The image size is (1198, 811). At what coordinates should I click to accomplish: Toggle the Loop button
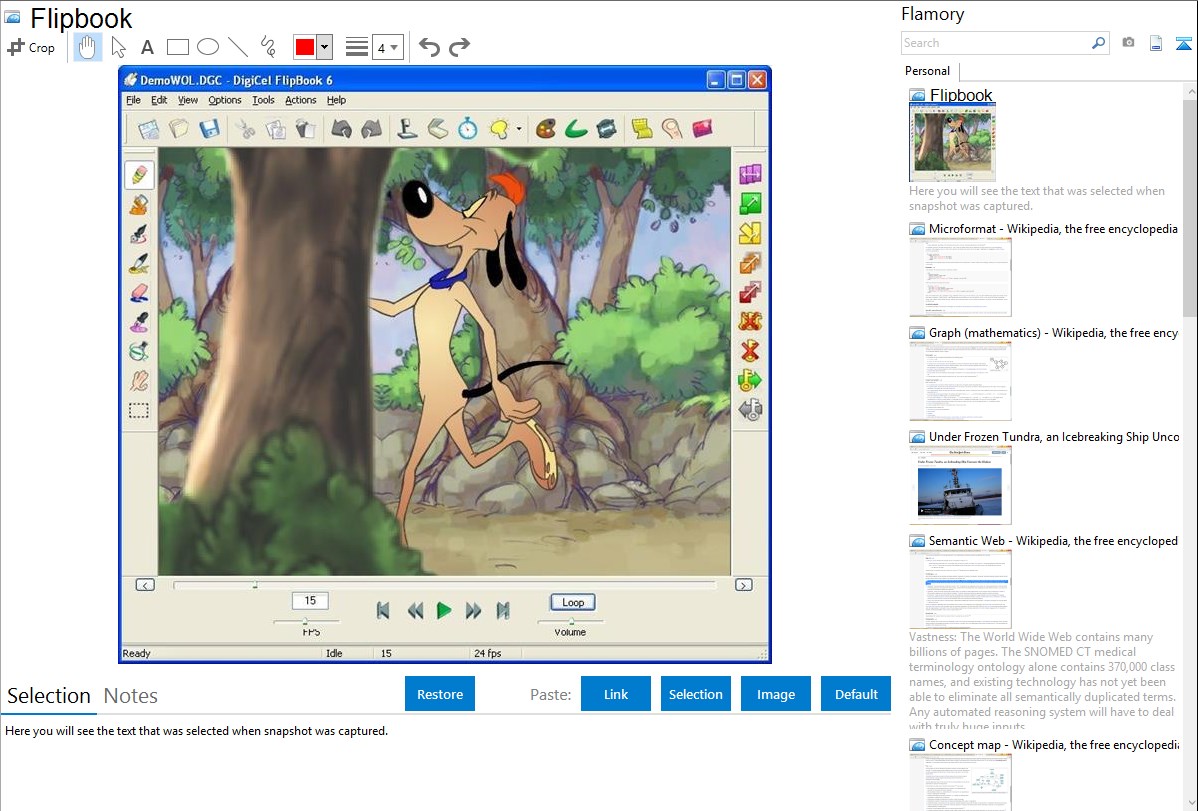coord(573,602)
